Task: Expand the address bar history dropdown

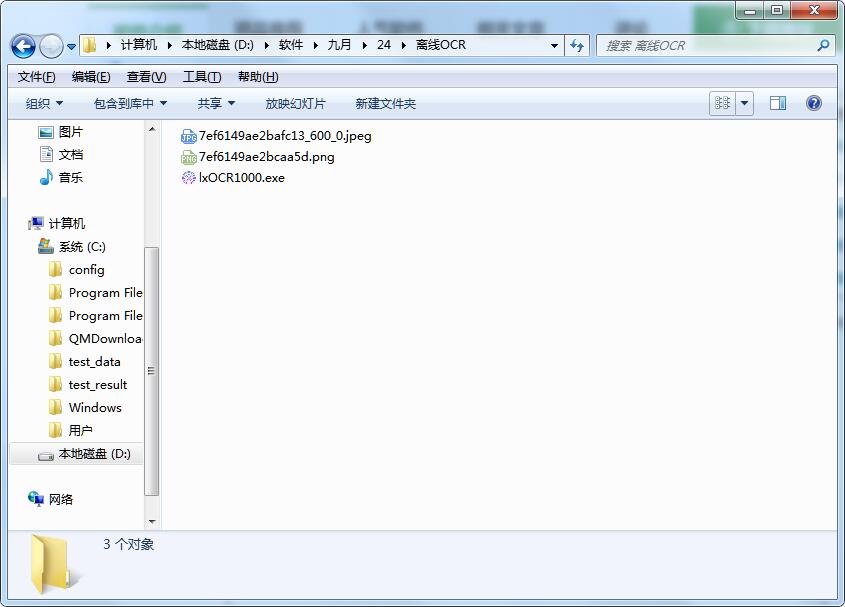Action: tap(554, 45)
